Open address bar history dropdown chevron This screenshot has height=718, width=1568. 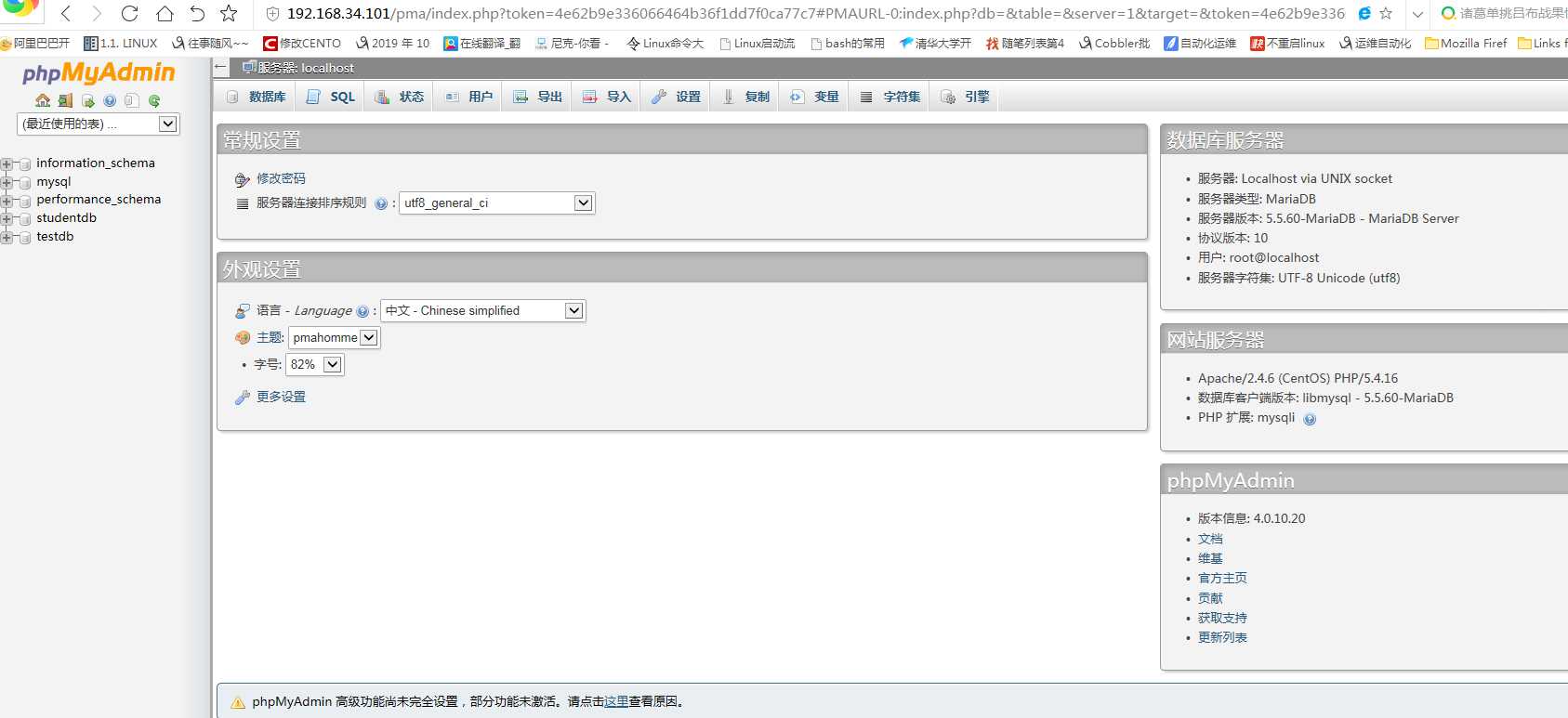(x=1417, y=14)
